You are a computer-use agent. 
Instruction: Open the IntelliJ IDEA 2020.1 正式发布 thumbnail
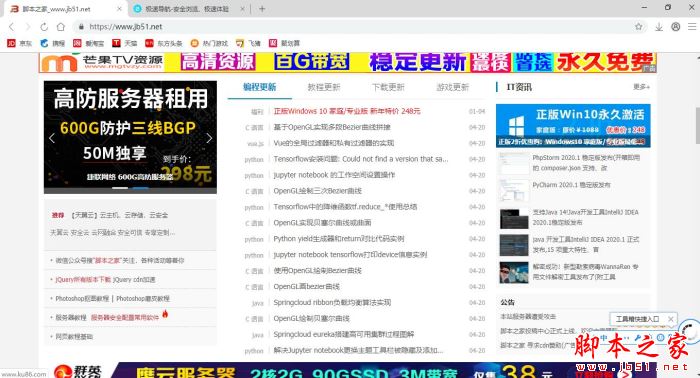pyautogui.click(x=514, y=245)
